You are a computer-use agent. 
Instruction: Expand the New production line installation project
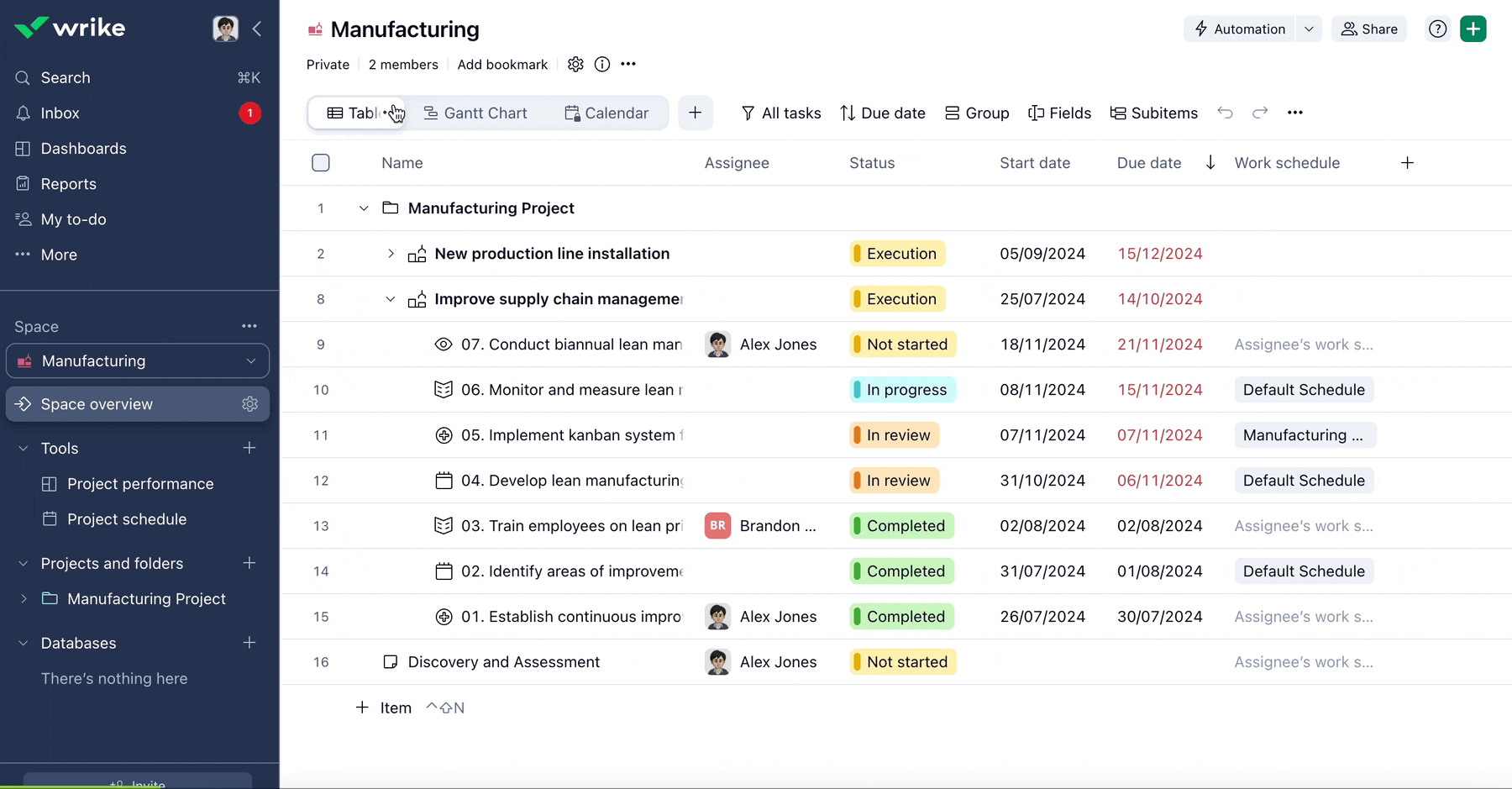point(390,253)
